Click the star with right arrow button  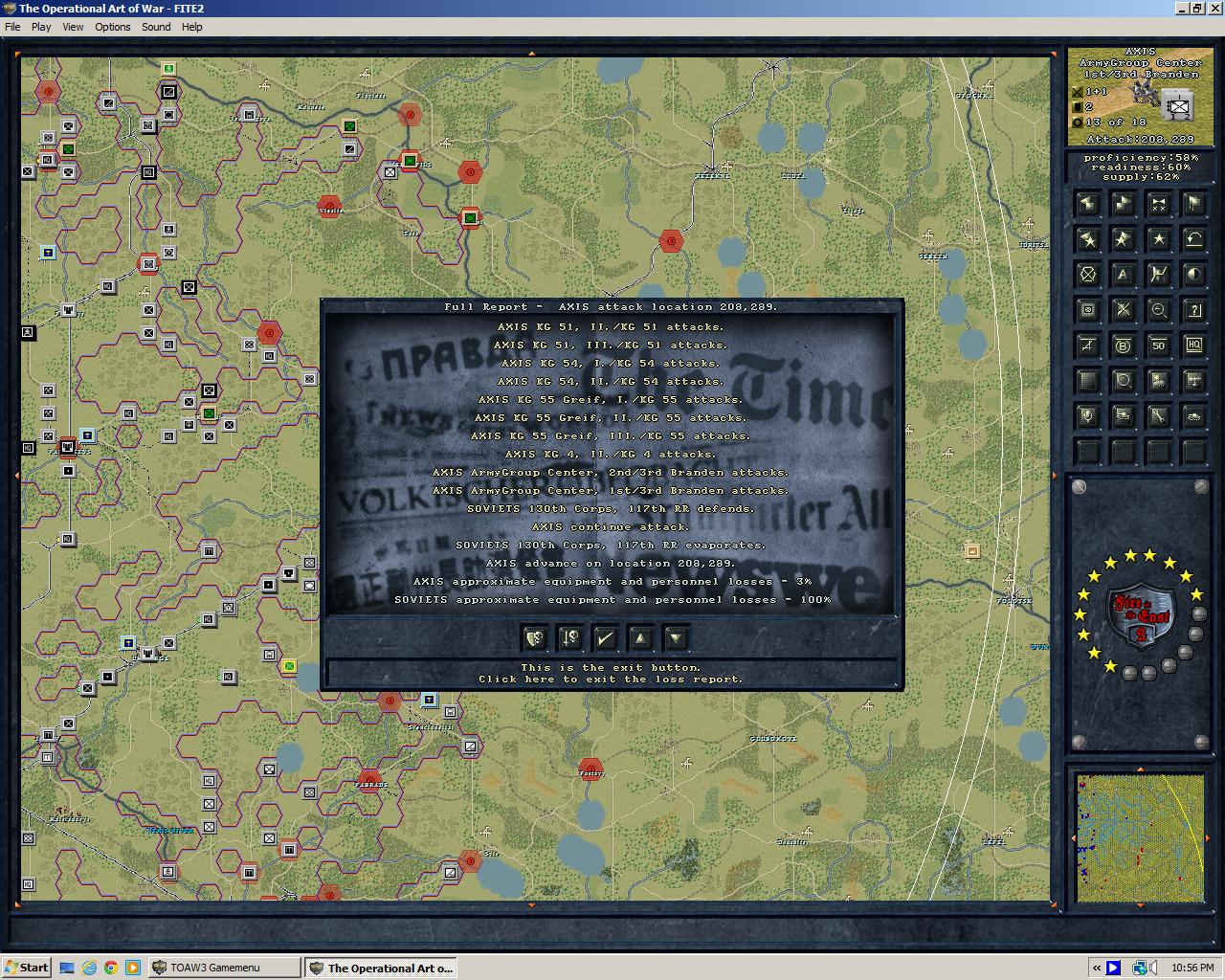point(1124,238)
